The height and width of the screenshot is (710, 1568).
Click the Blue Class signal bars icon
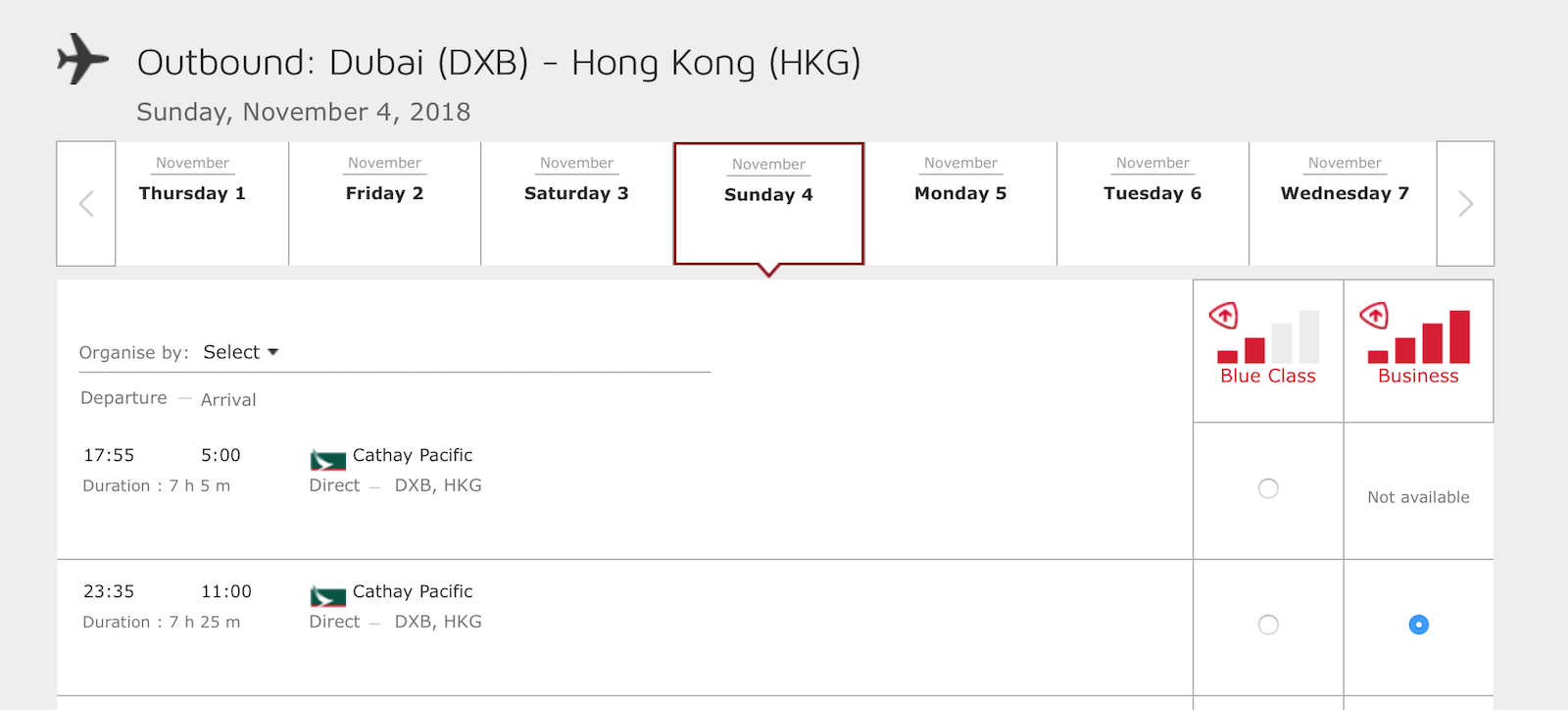click(1268, 336)
